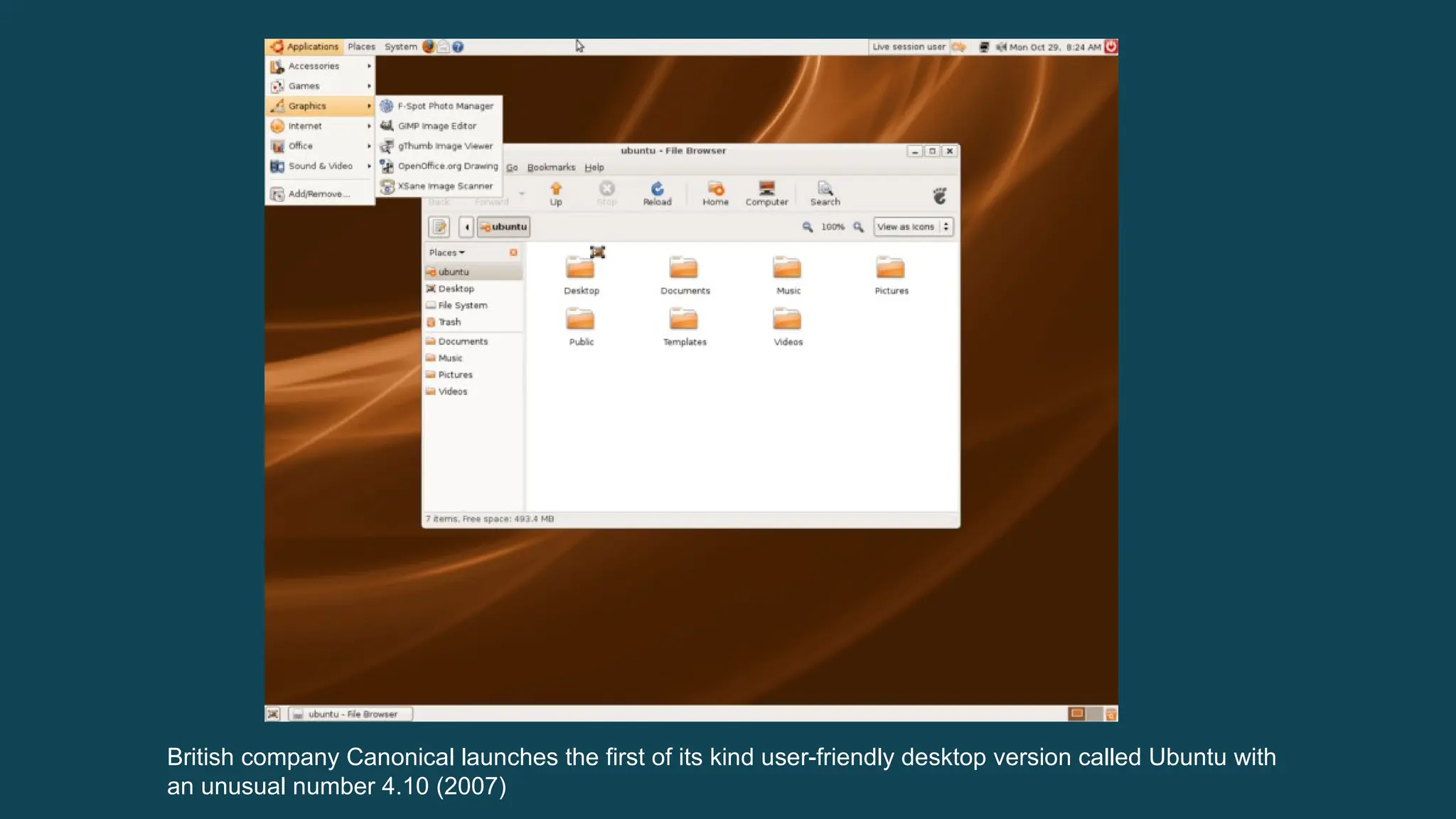Screen dimensions: 1456x819
Task: Click the zoom out magnifier icon
Action: (808, 227)
